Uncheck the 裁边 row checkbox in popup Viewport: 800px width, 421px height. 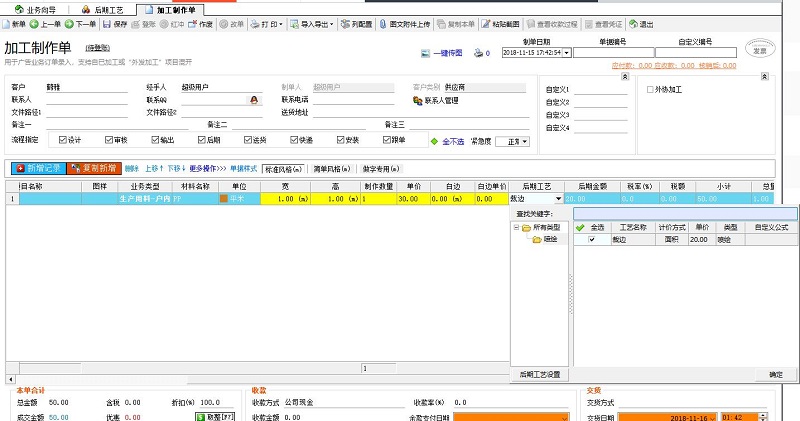tap(592, 239)
